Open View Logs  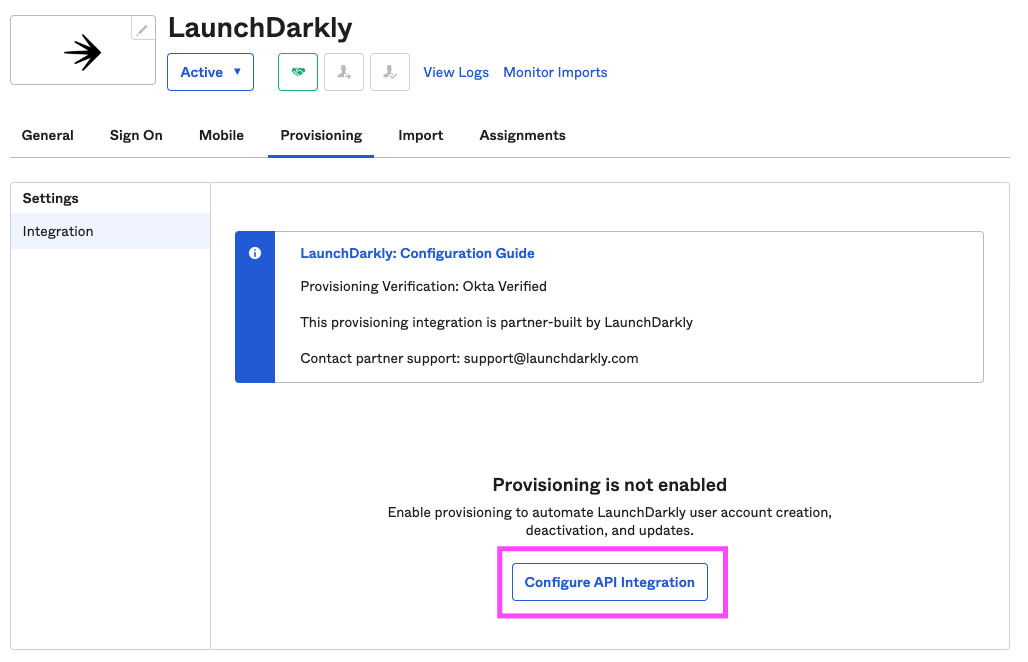coord(456,71)
